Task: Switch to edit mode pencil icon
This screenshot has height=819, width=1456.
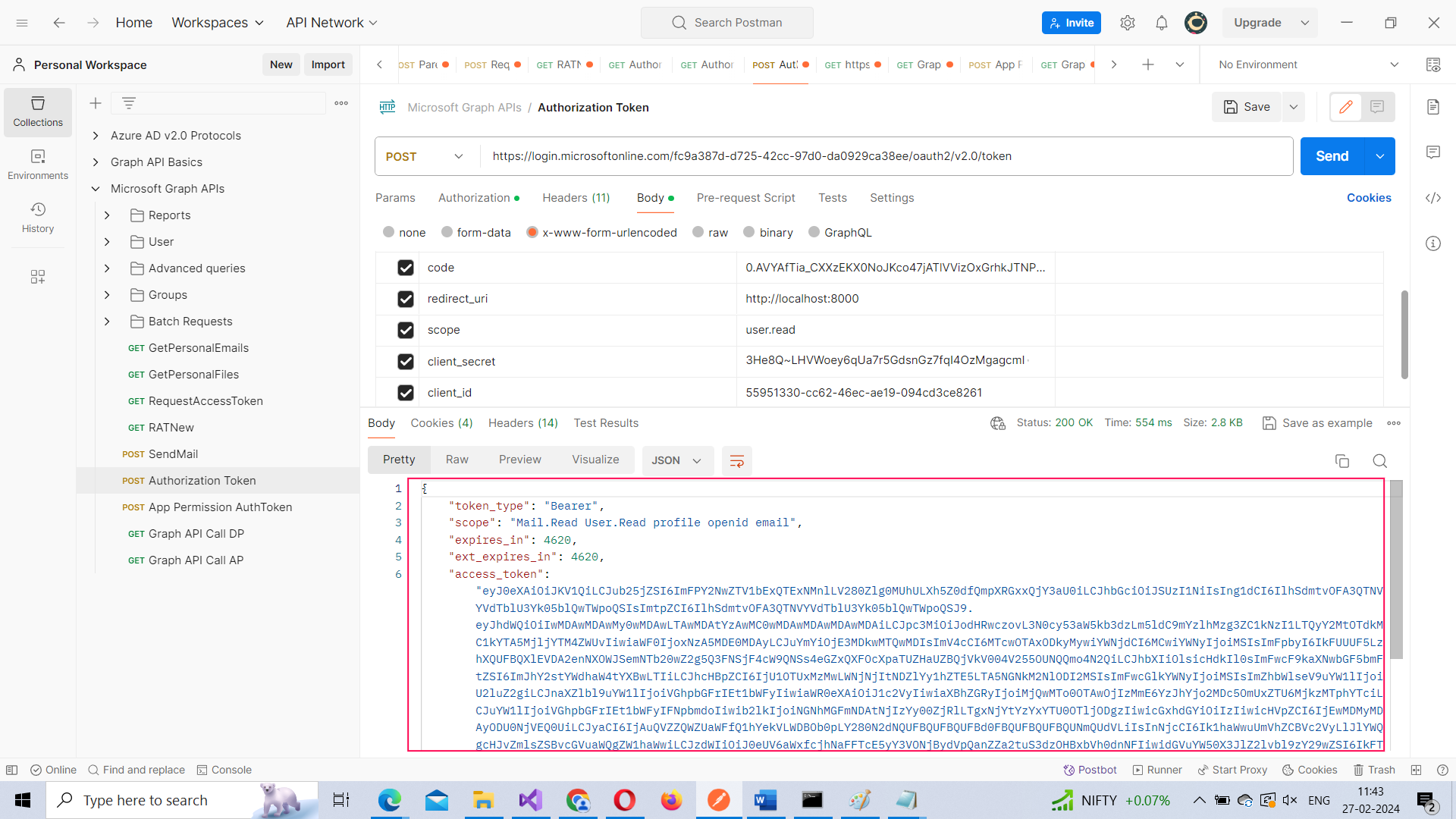Action: [1346, 107]
